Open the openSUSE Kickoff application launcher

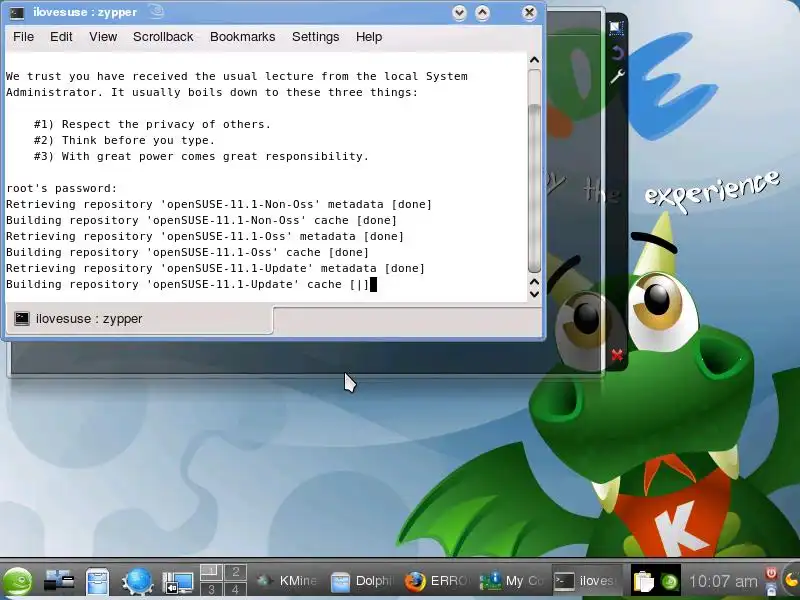[18, 581]
